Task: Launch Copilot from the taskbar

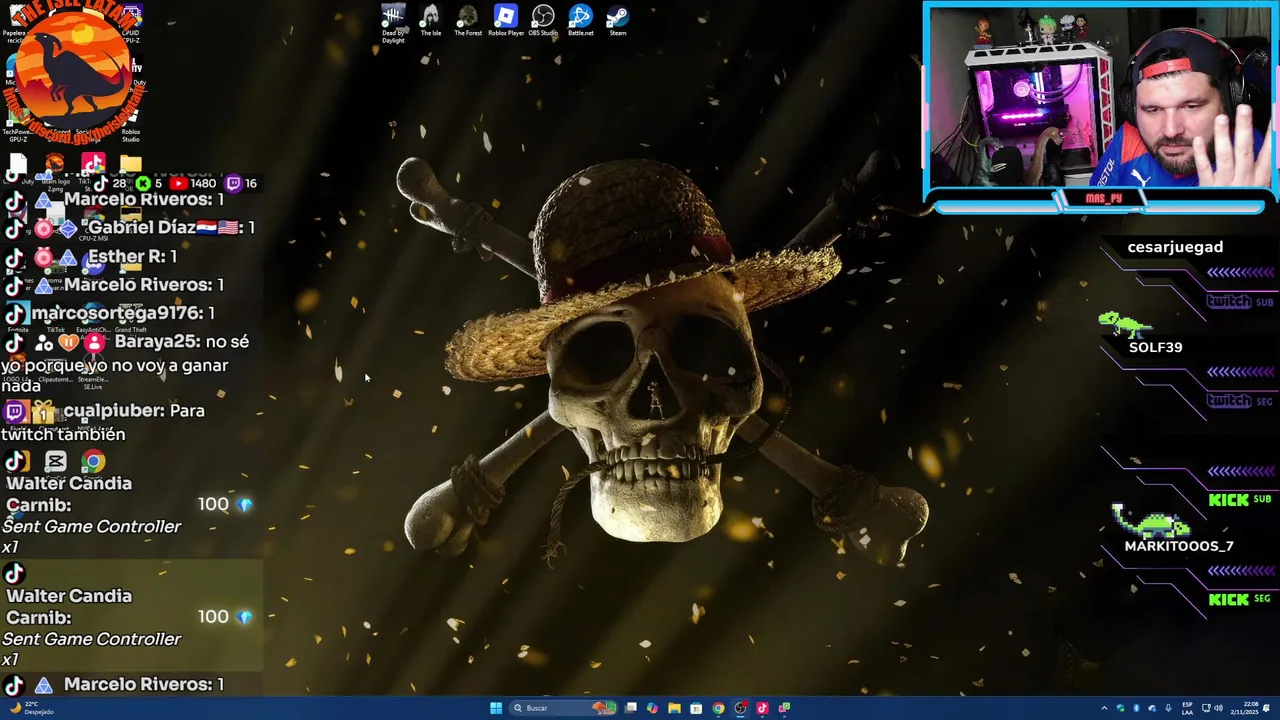Action: (652, 708)
